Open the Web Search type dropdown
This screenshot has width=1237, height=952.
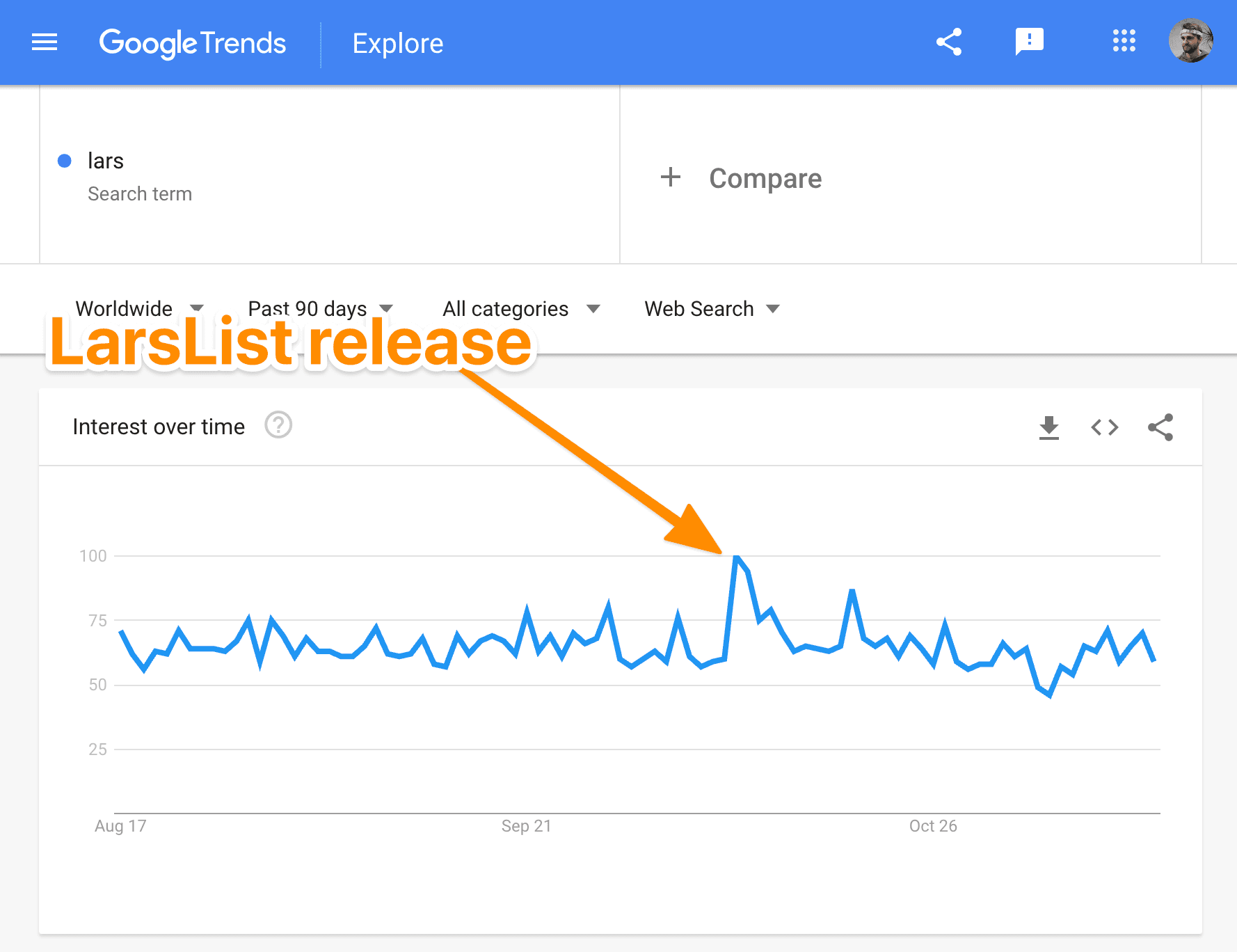click(712, 308)
